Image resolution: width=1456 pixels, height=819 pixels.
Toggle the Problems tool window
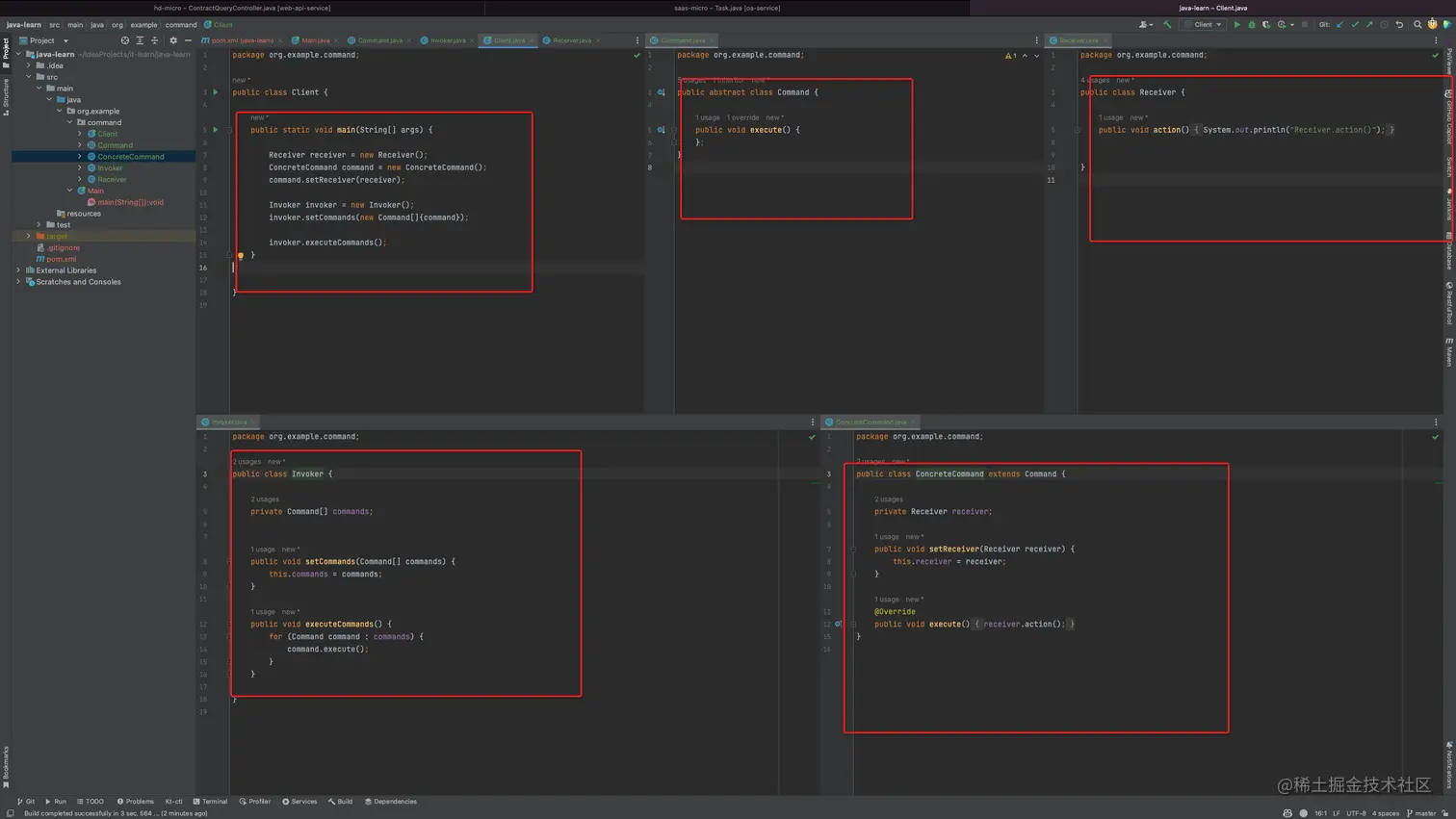pyautogui.click(x=136, y=802)
